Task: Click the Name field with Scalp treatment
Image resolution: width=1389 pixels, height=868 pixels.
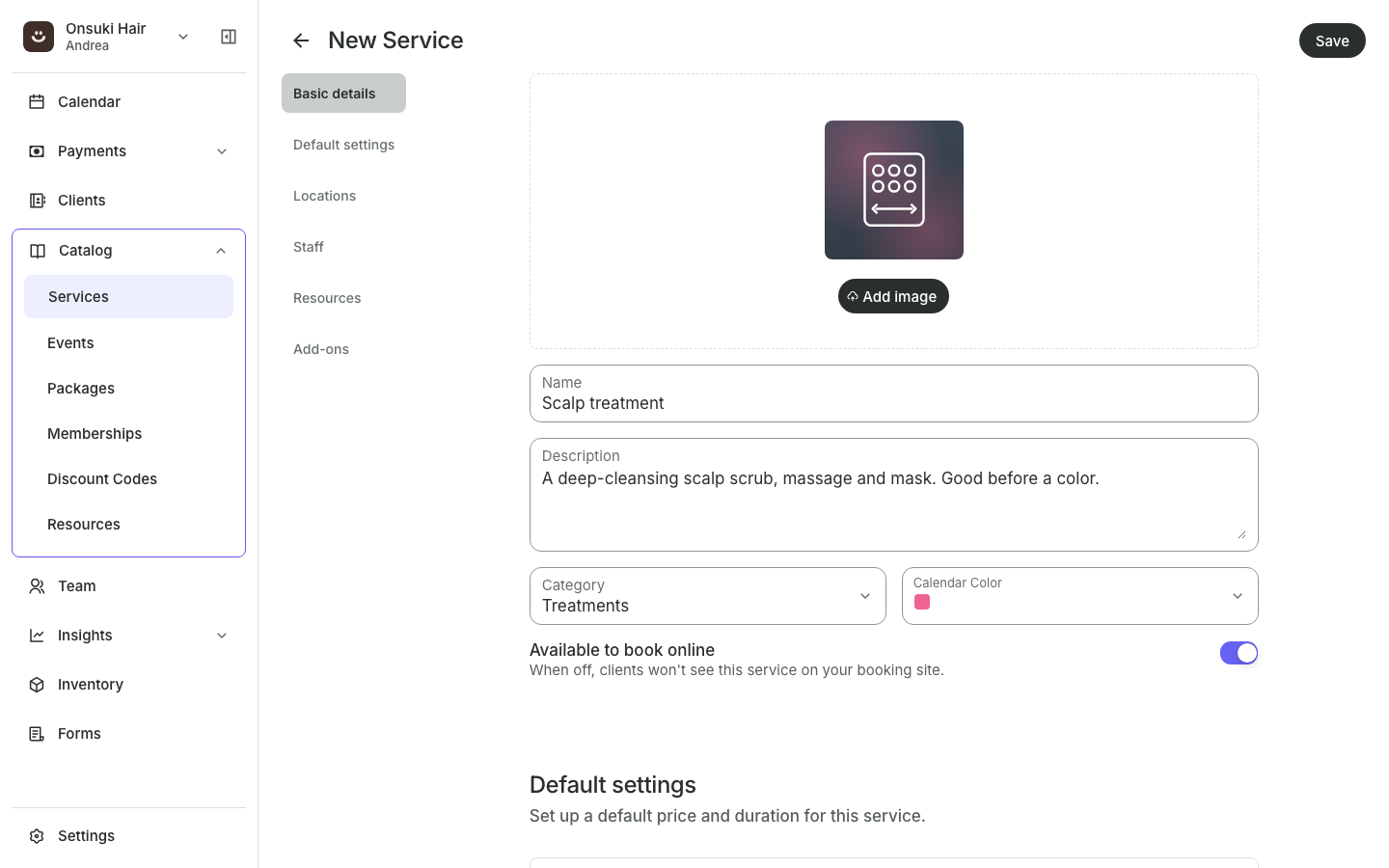Action: (x=894, y=393)
